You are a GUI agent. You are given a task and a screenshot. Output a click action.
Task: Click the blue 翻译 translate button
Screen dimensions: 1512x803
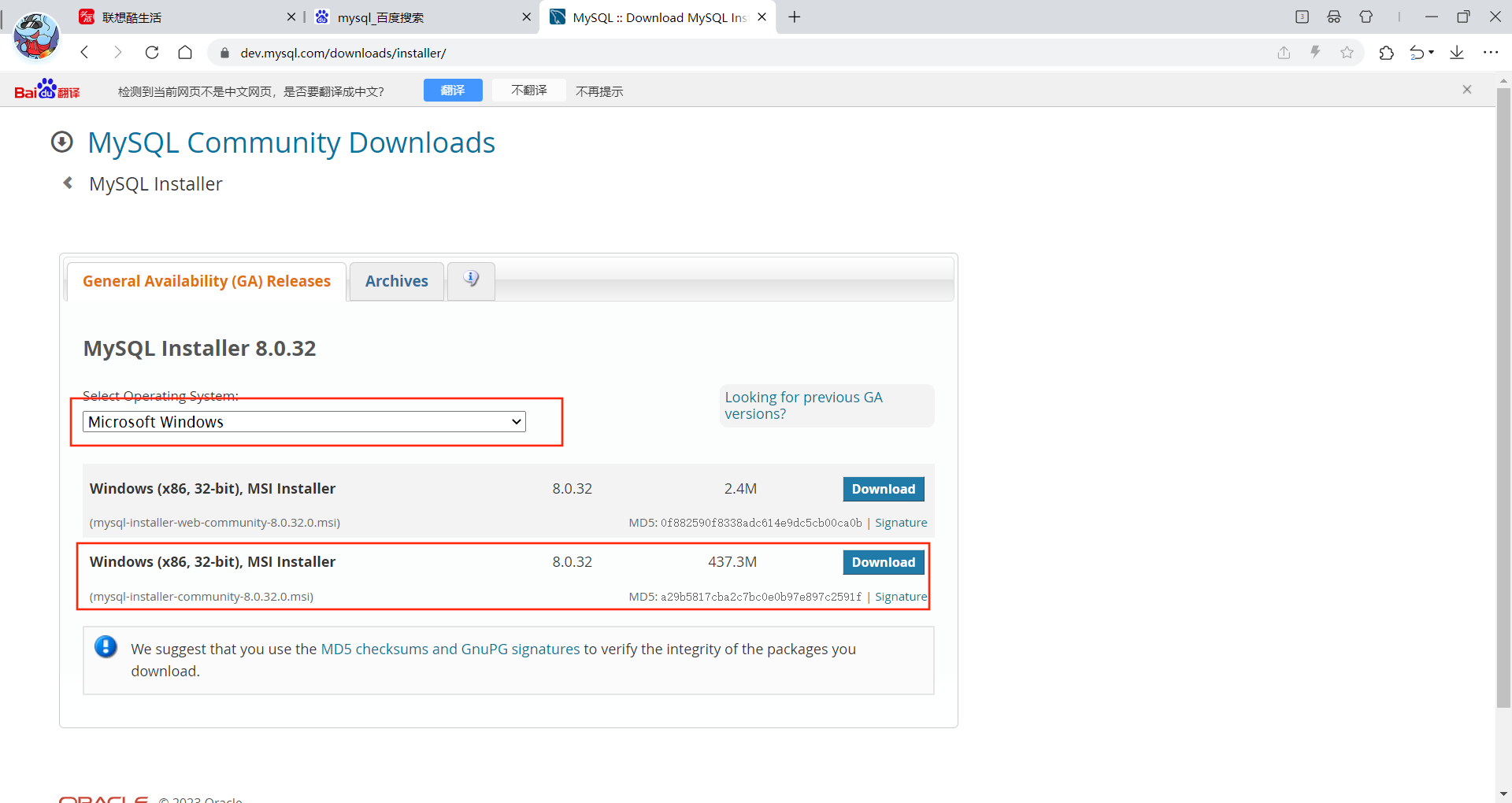(453, 90)
